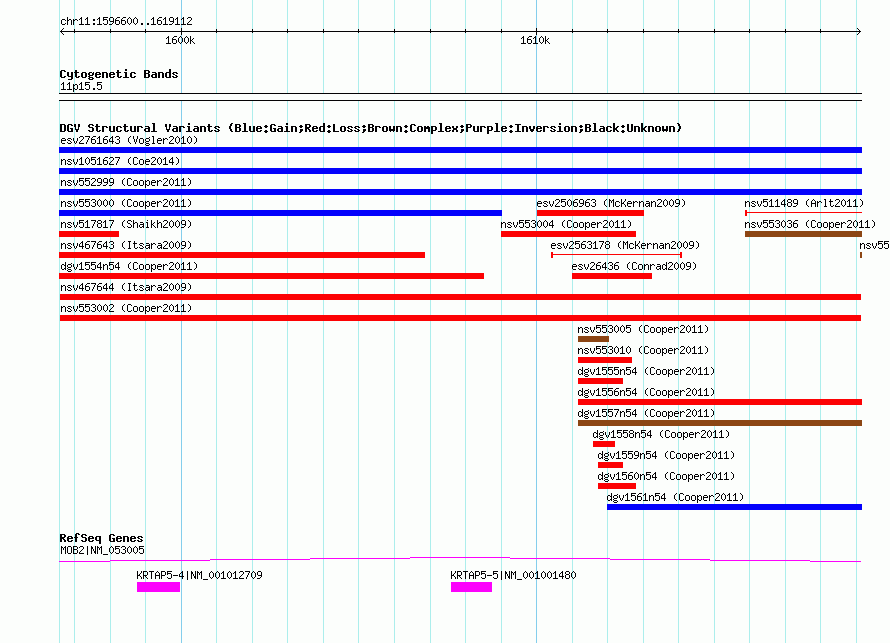Click the nsv511489 (Arlt2011) label

(804, 203)
